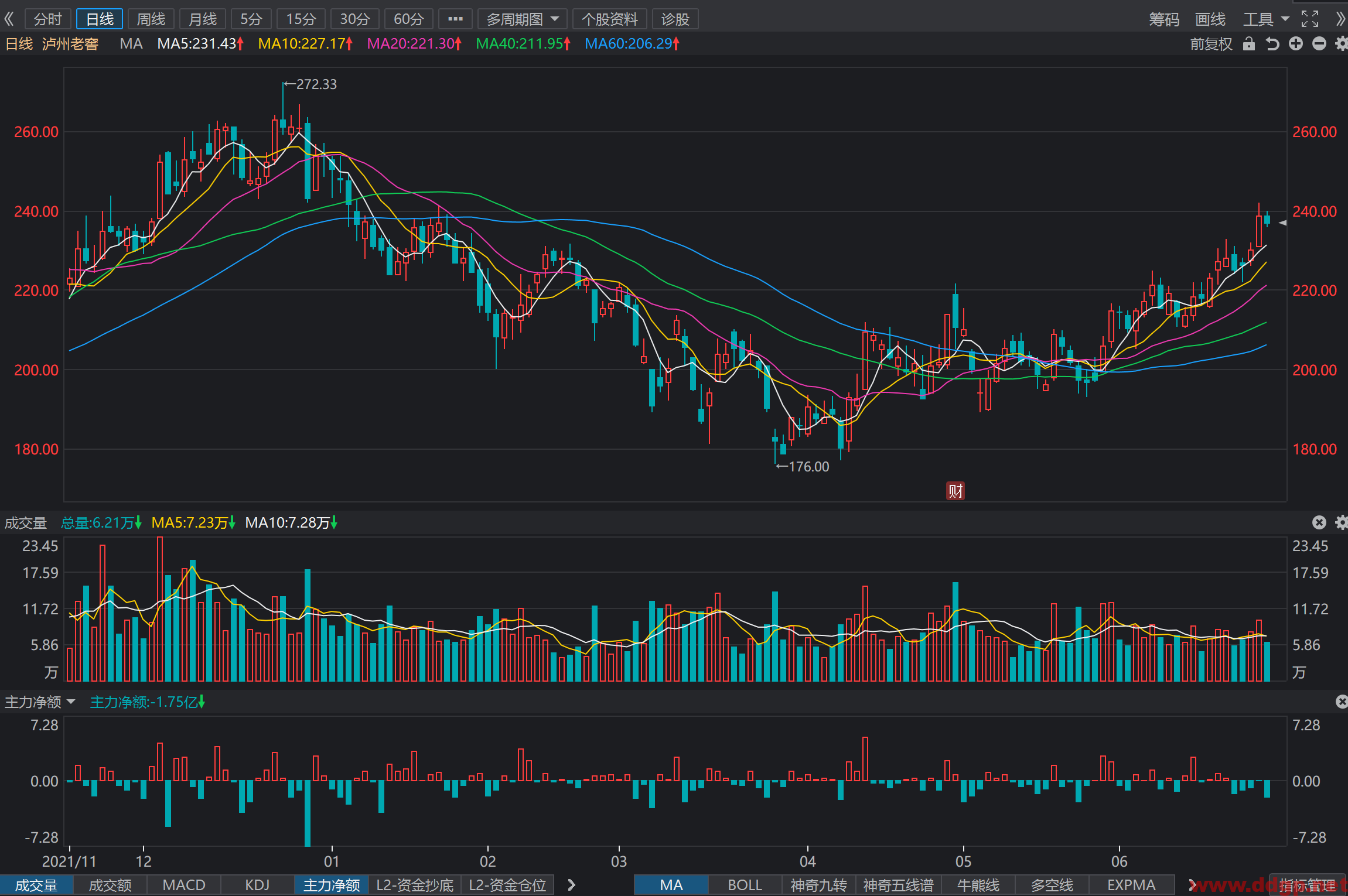The height and width of the screenshot is (896, 1348).
Task: Select the BOLL overlay tab
Action: pos(745,885)
